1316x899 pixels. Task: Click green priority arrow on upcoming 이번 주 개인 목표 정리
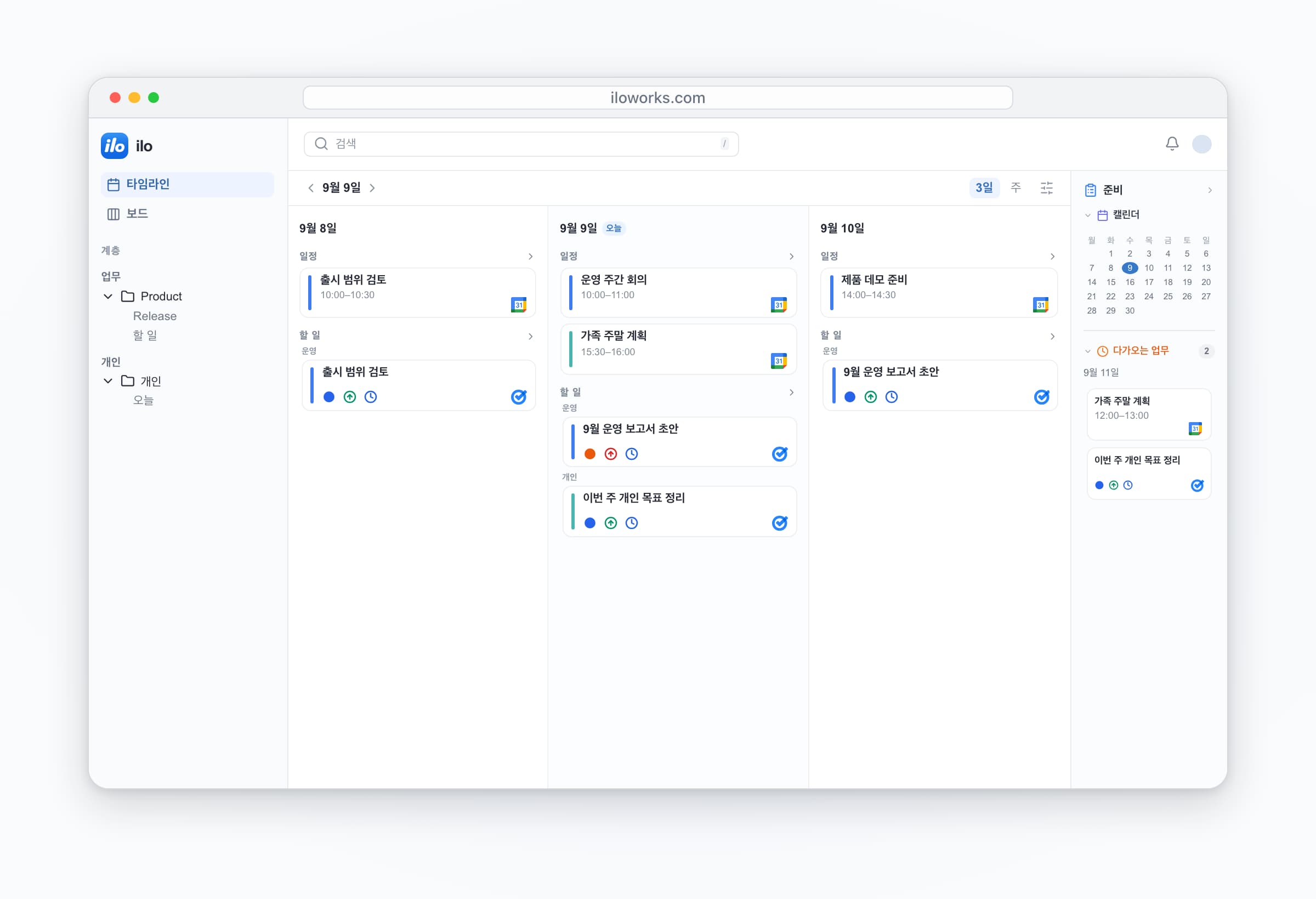(1114, 485)
